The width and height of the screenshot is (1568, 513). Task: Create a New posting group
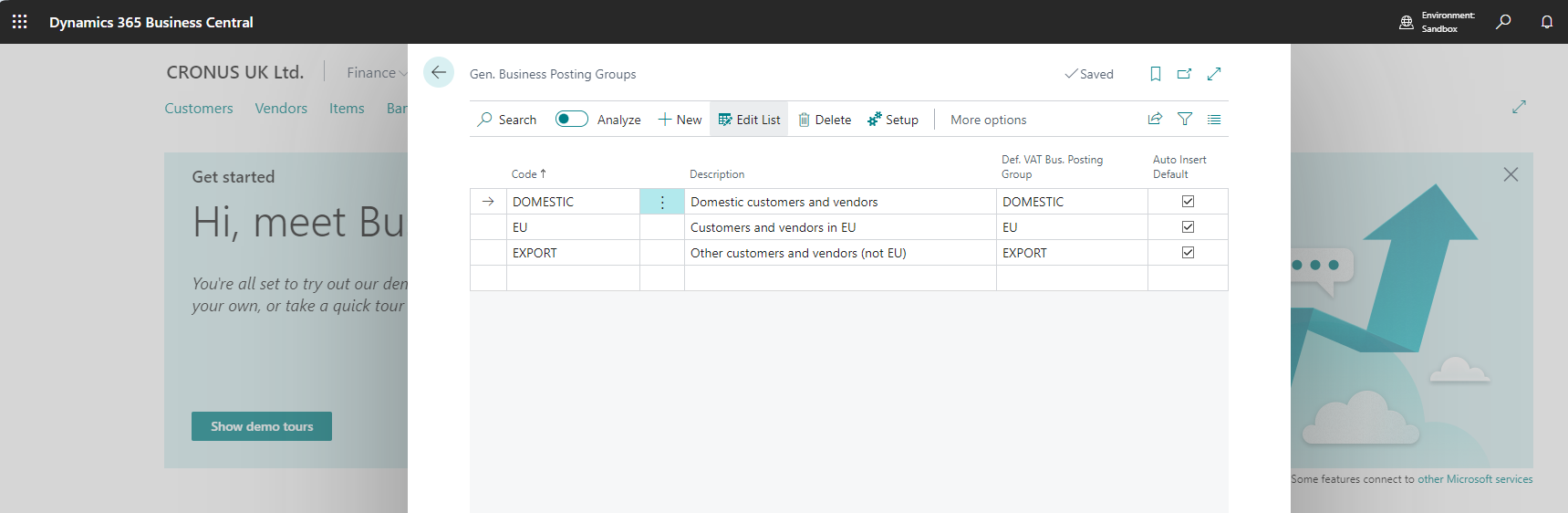680,120
